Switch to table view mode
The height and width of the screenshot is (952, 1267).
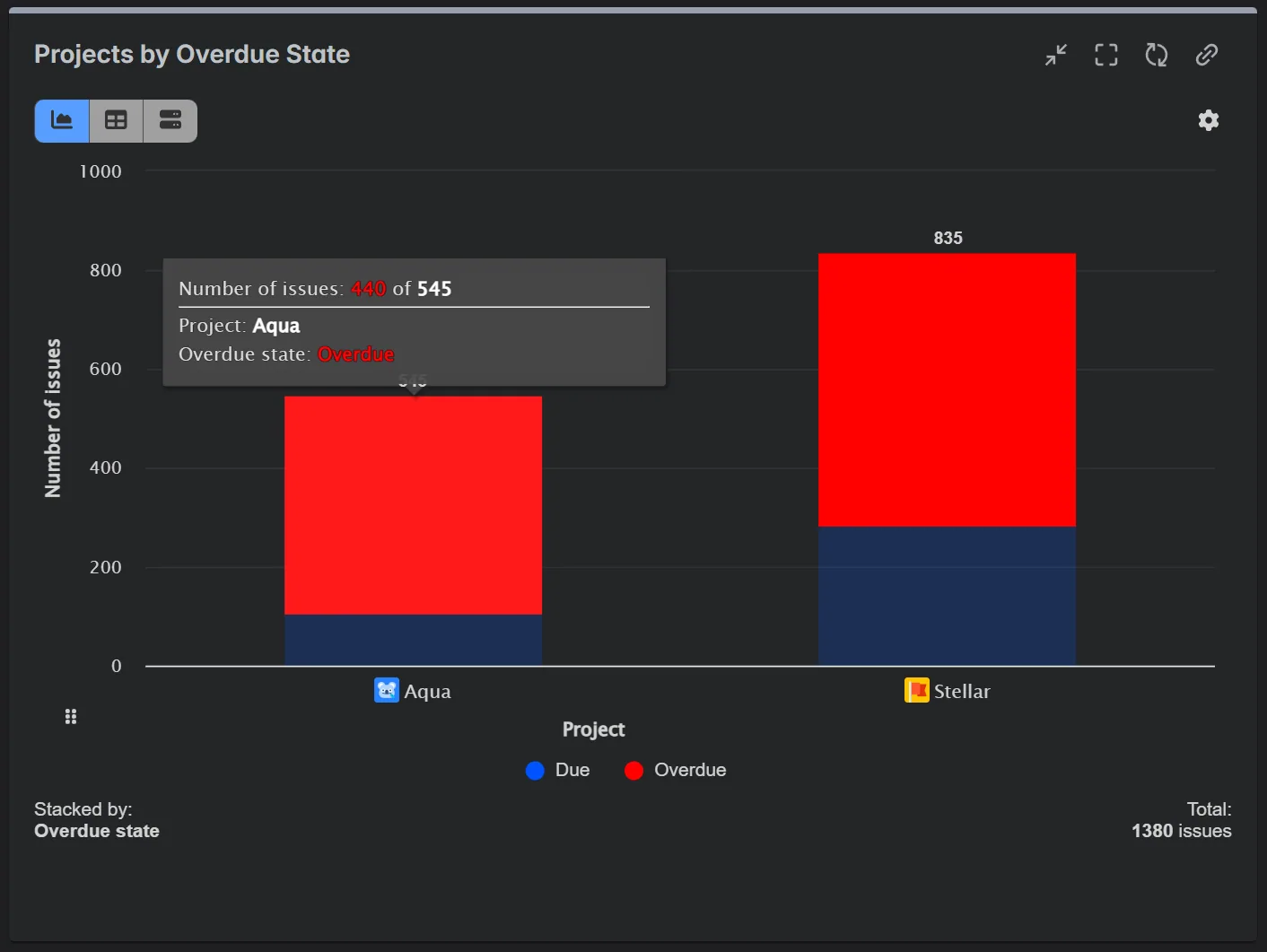pos(116,121)
